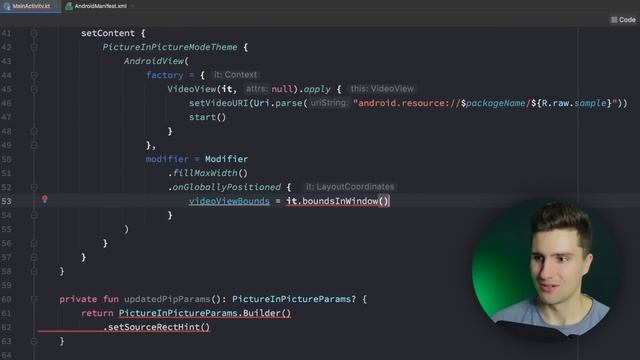Viewport: 640px width, 360px height.
Task: Click the fold end marker on line 54
Action: (34, 215)
